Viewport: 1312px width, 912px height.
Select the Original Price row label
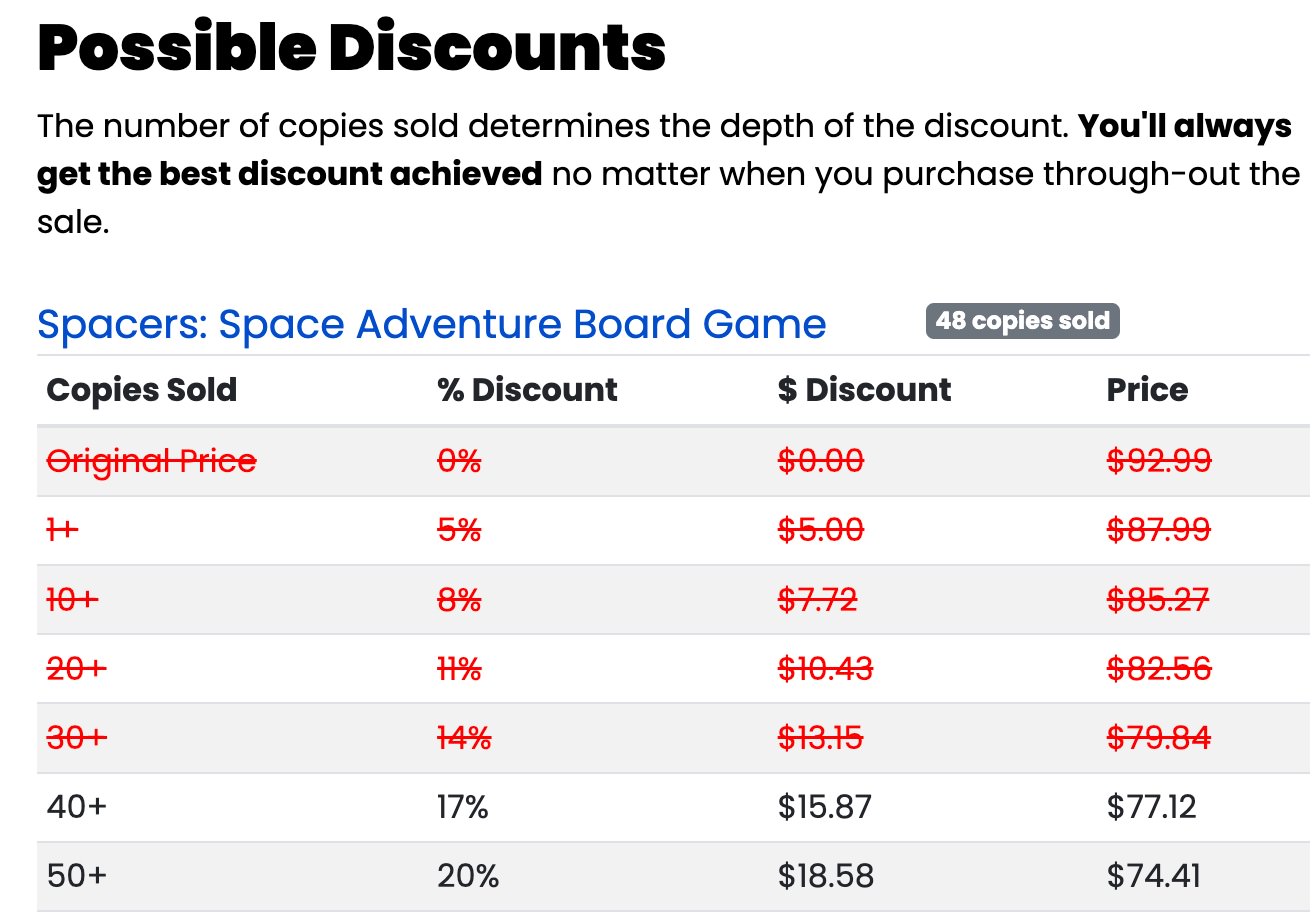click(x=151, y=461)
